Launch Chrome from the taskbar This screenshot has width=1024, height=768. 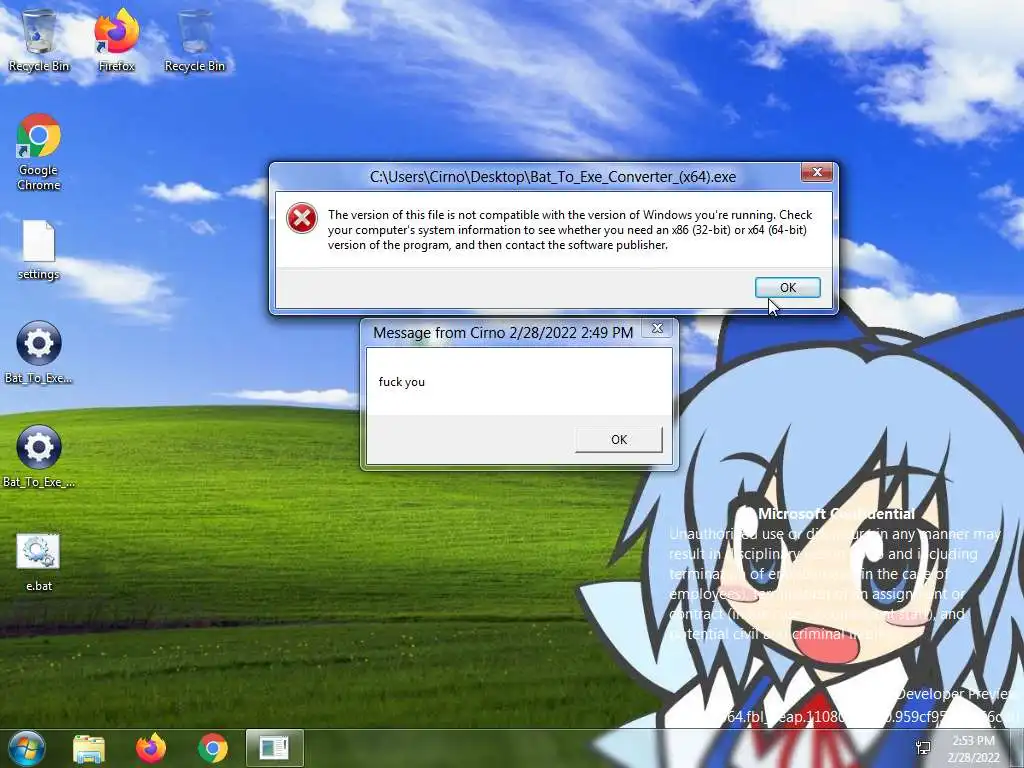point(213,749)
